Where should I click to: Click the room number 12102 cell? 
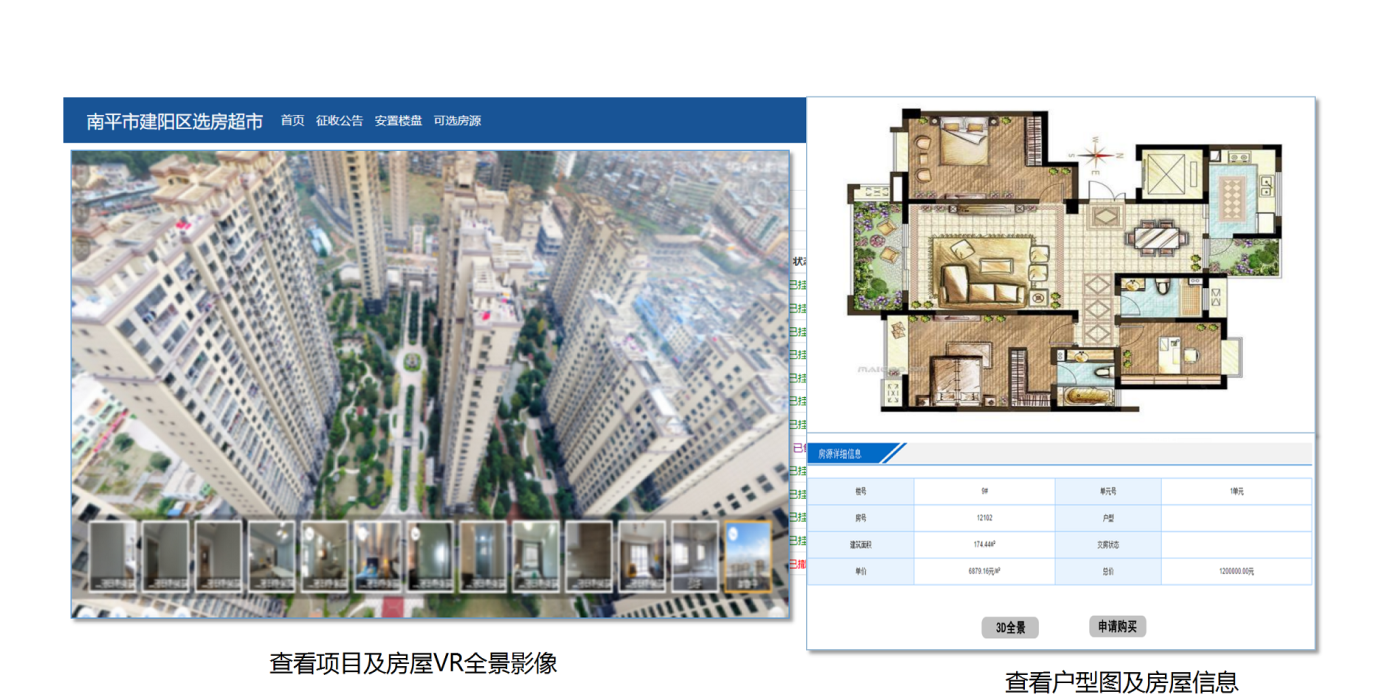984,518
